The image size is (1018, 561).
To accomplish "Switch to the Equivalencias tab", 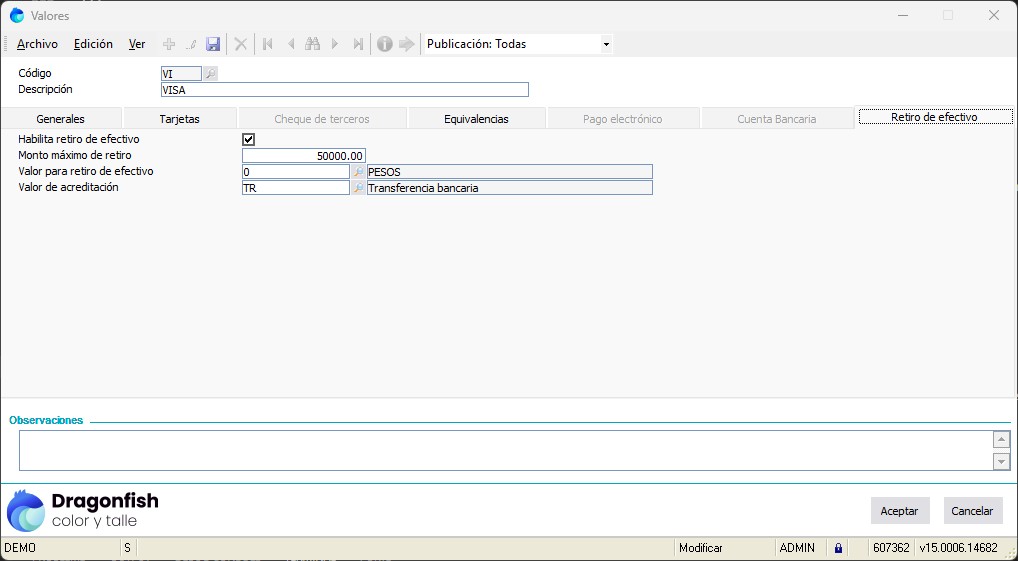I will pyautogui.click(x=476, y=118).
